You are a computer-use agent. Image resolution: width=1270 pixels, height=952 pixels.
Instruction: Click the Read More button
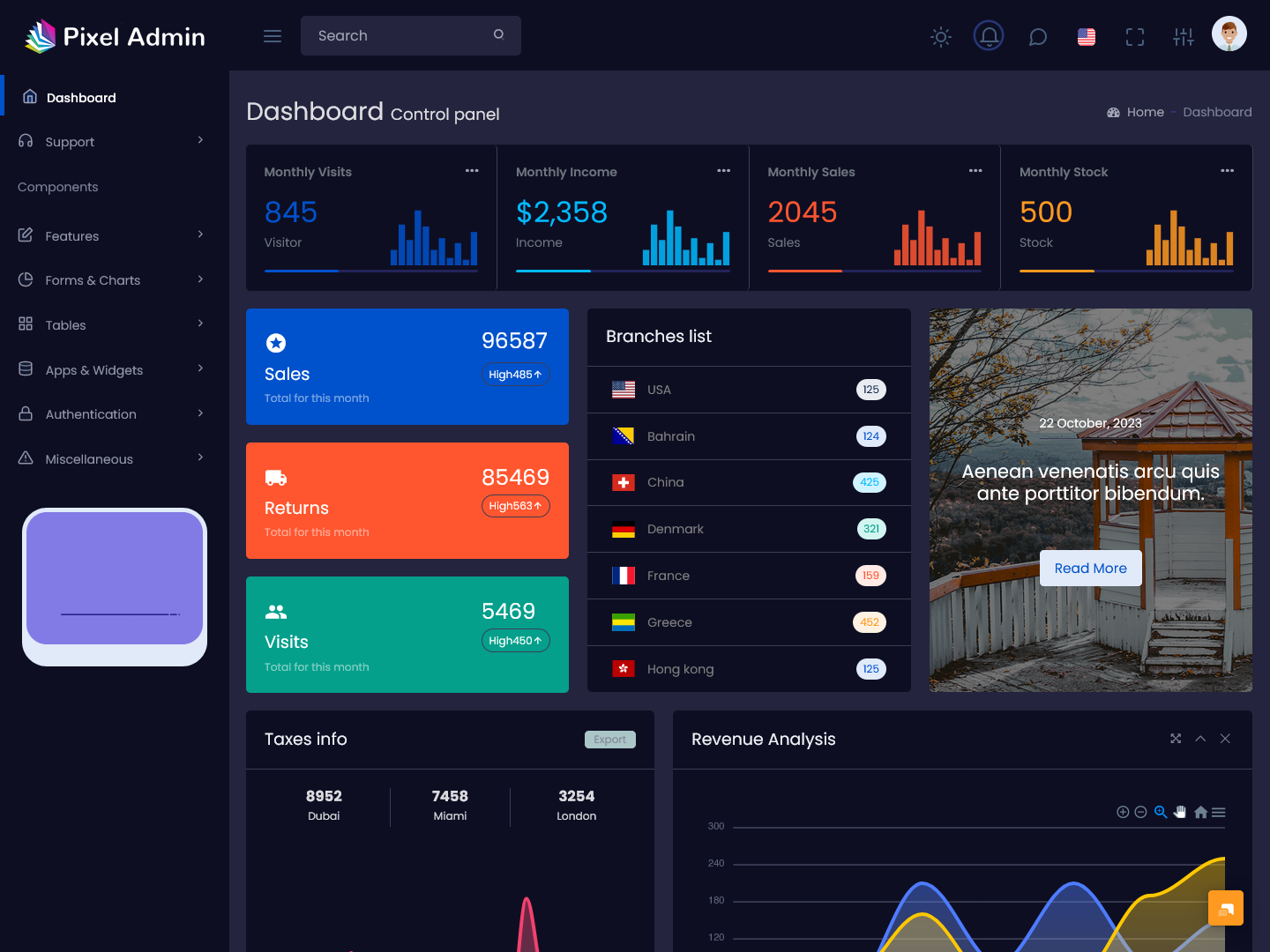pyautogui.click(x=1090, y=568)
